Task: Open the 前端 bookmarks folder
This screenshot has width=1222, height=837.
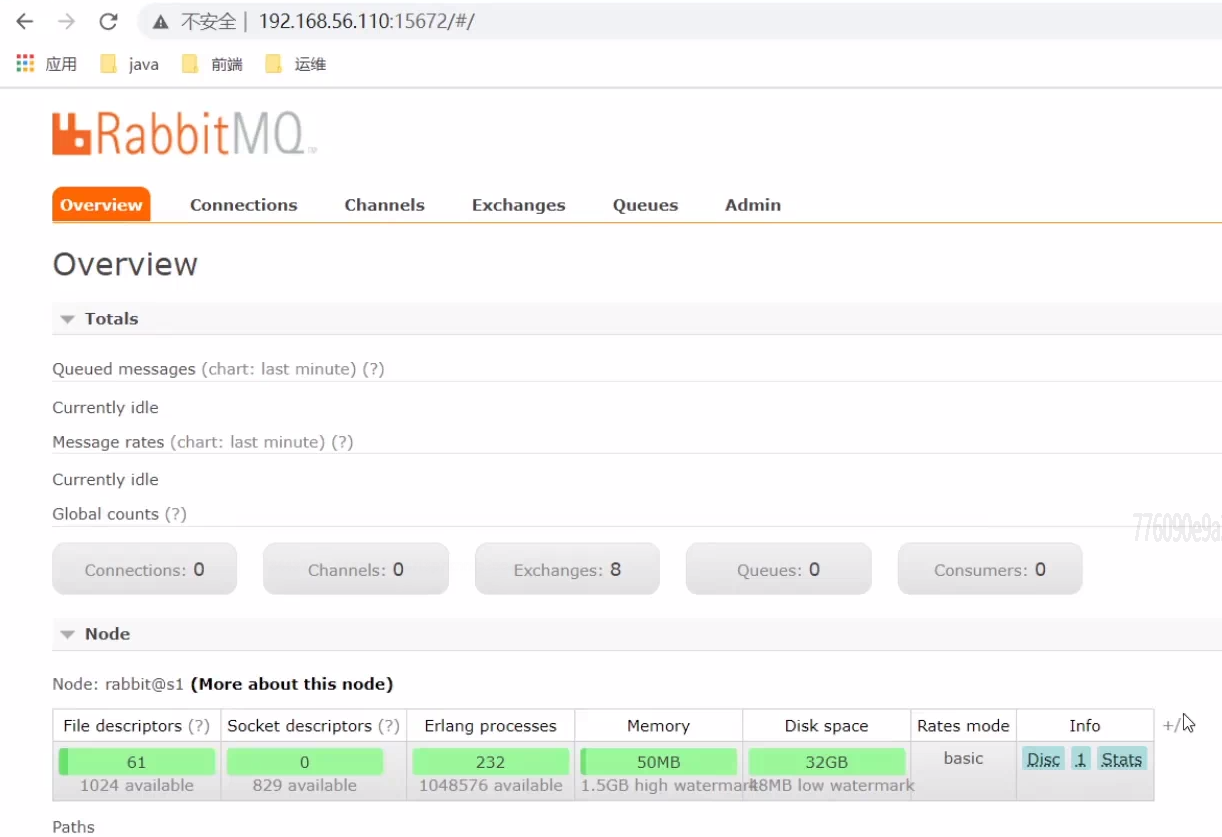Action: pos(212,64)
